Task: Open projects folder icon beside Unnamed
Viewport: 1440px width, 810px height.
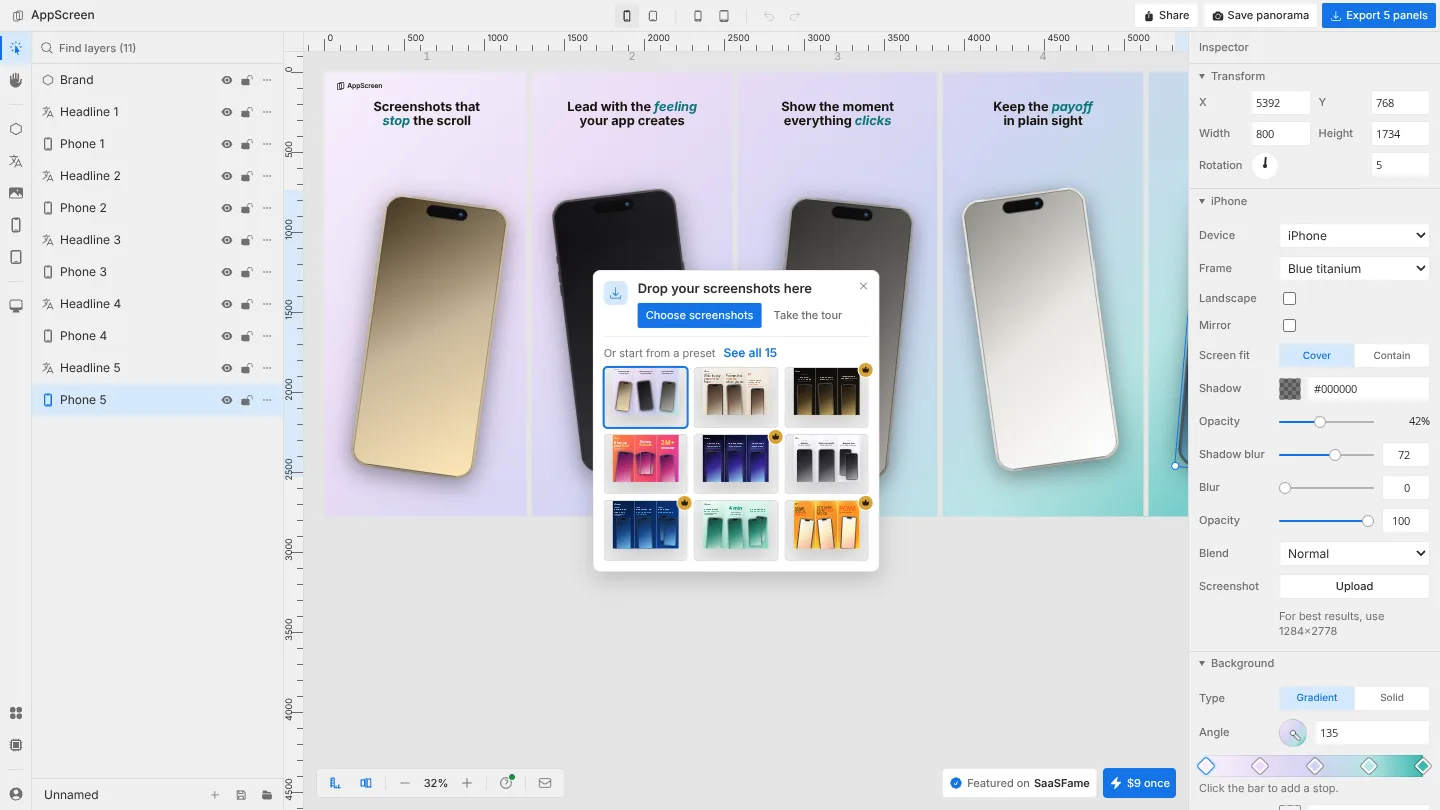Action: pyautogui.click(x=267, y=795)
